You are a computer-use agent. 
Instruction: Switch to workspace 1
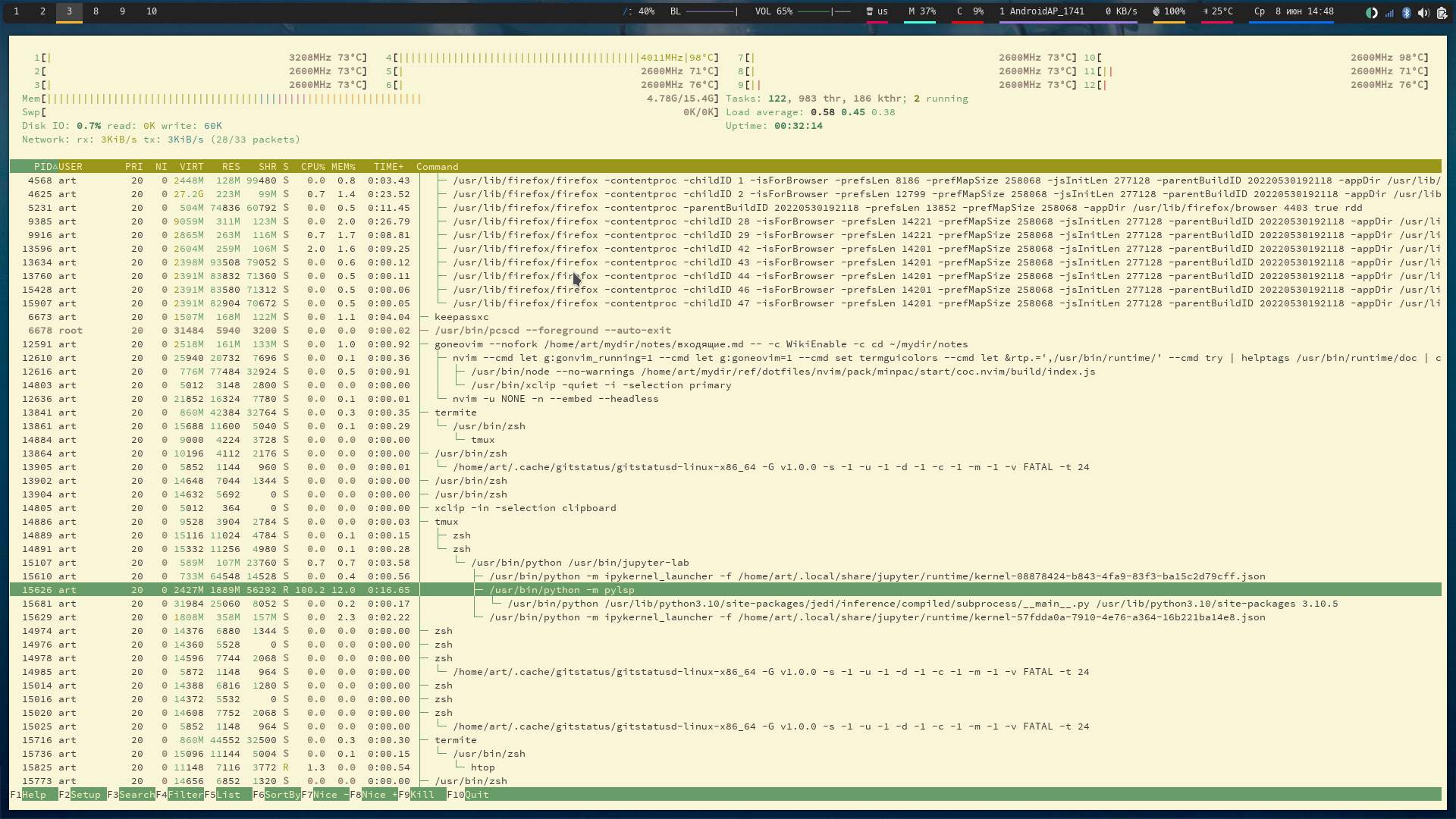[16, 12]
